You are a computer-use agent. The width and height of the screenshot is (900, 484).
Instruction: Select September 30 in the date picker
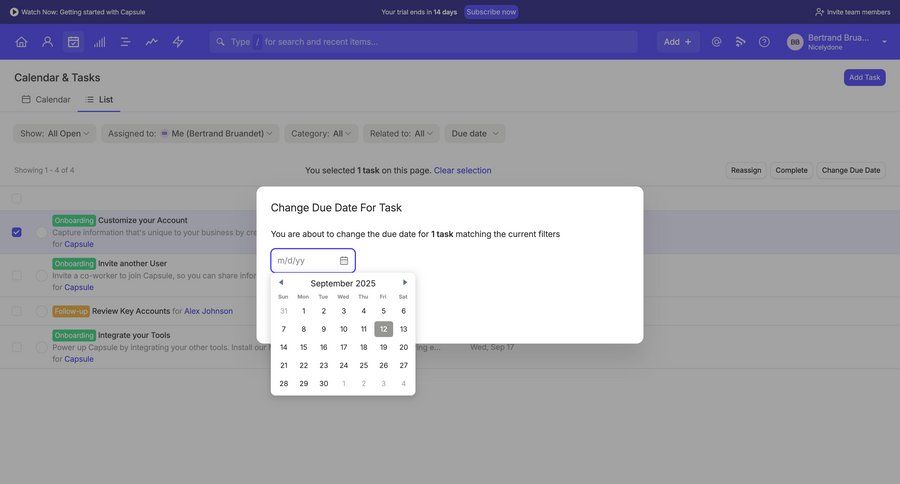(324, 384)
